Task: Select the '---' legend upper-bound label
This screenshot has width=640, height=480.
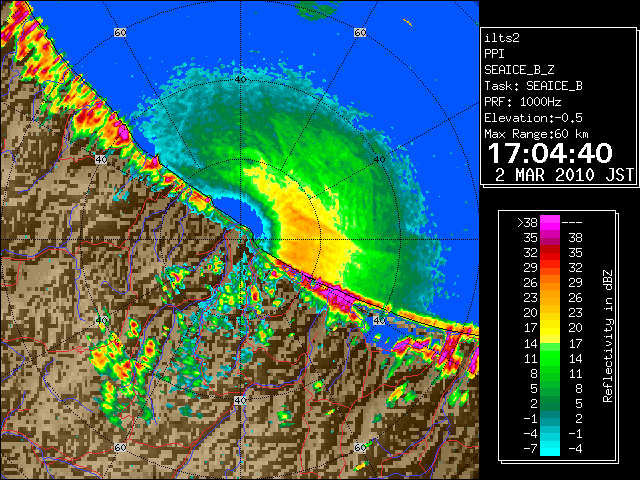Action: pyautogui.click(x=572, y=223)
